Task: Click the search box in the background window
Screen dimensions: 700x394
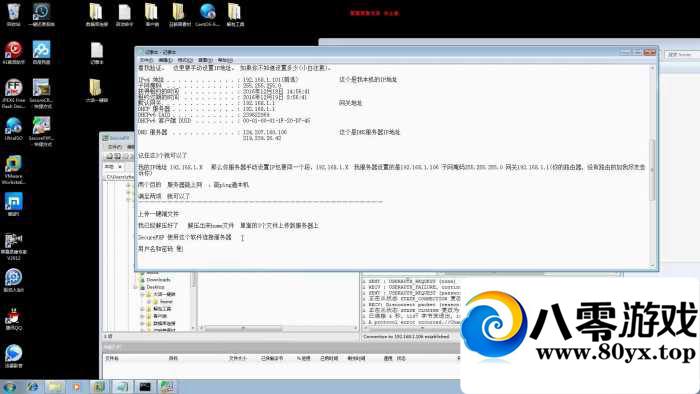Action: [681, 54]
